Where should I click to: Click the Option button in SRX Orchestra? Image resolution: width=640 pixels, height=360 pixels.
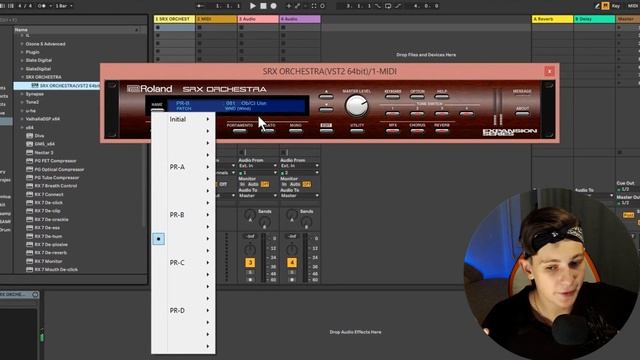pos(417,97)
